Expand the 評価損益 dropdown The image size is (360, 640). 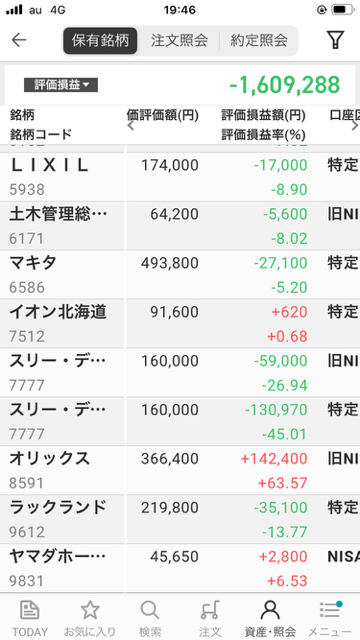pos(61,85)
